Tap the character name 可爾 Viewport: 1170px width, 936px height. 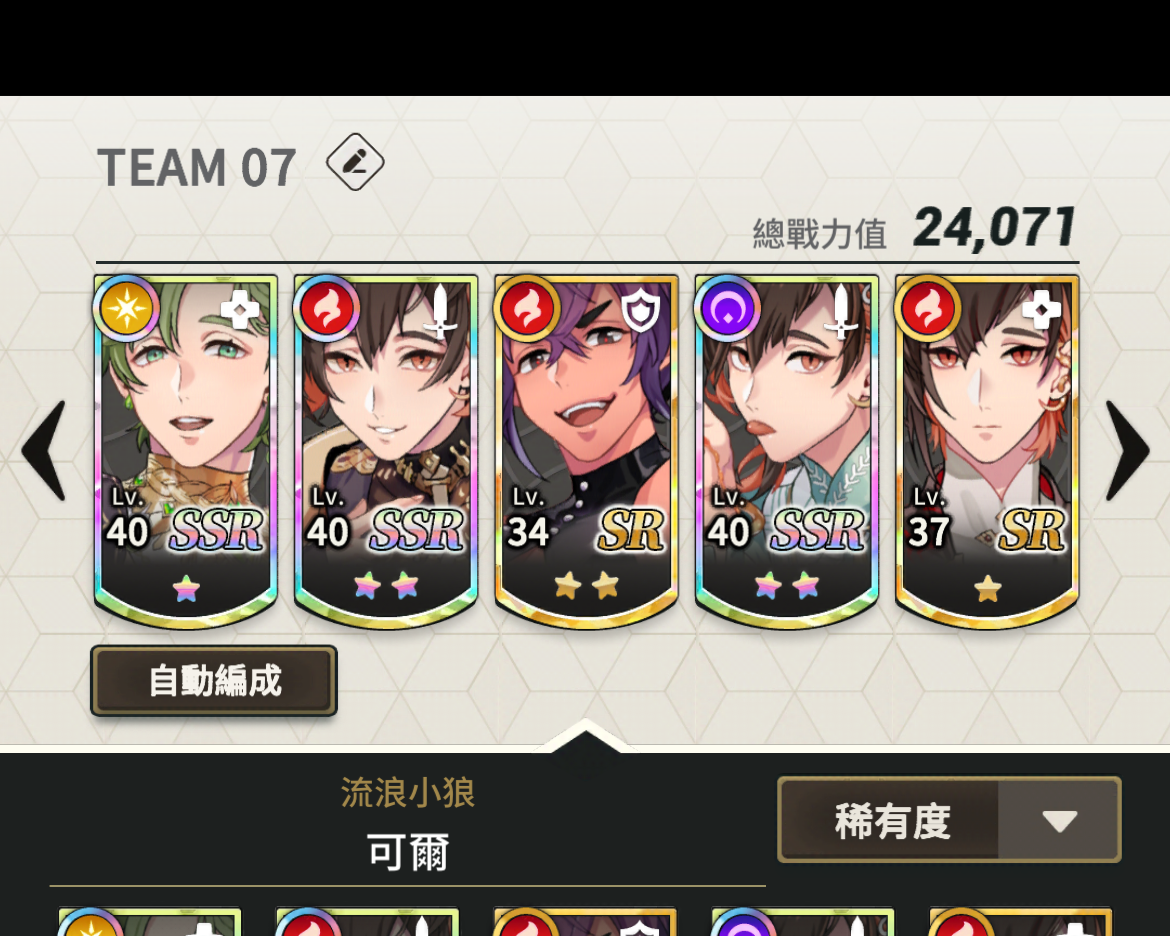407,852
